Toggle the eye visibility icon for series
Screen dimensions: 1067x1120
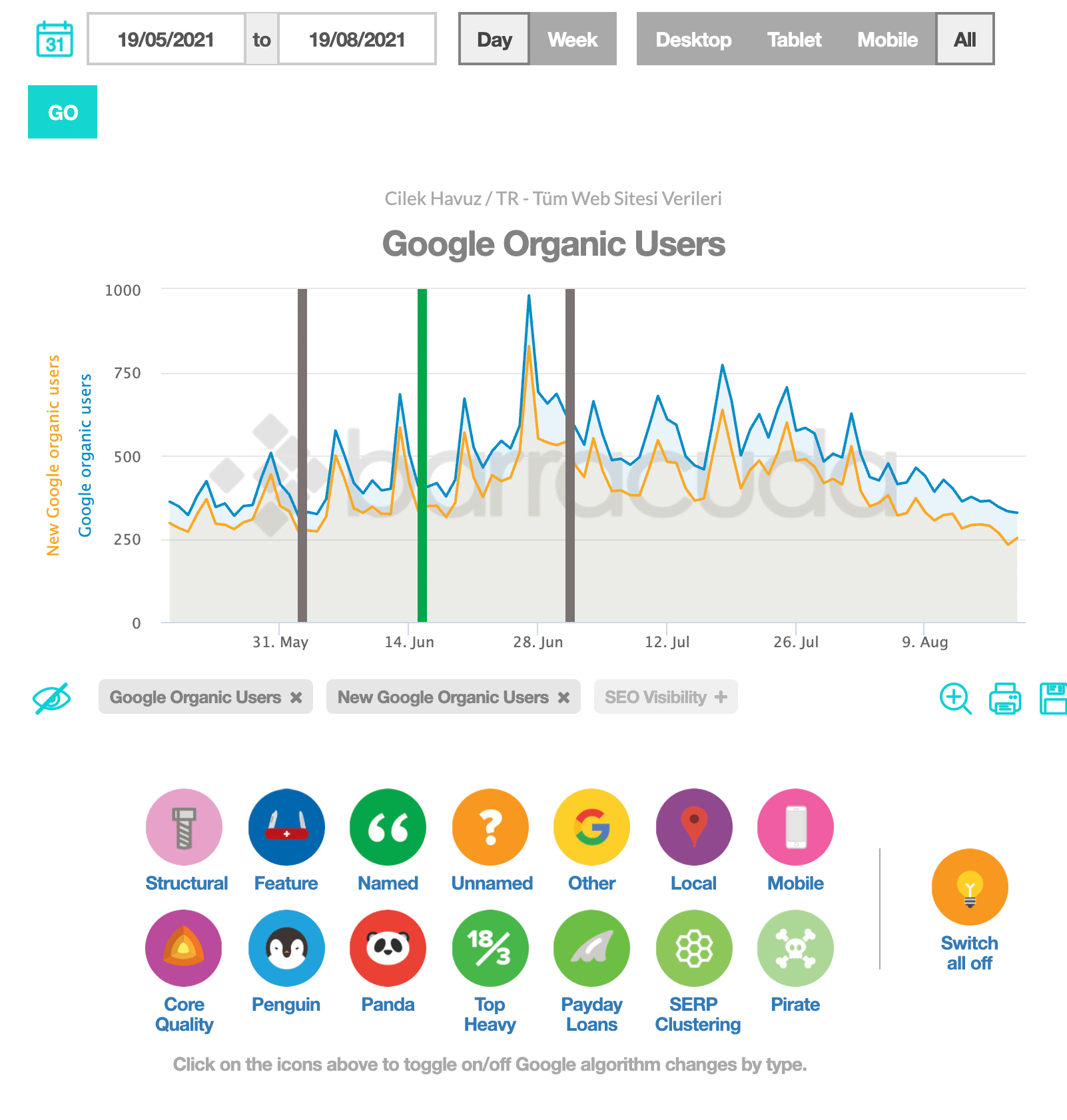point(52,698)
